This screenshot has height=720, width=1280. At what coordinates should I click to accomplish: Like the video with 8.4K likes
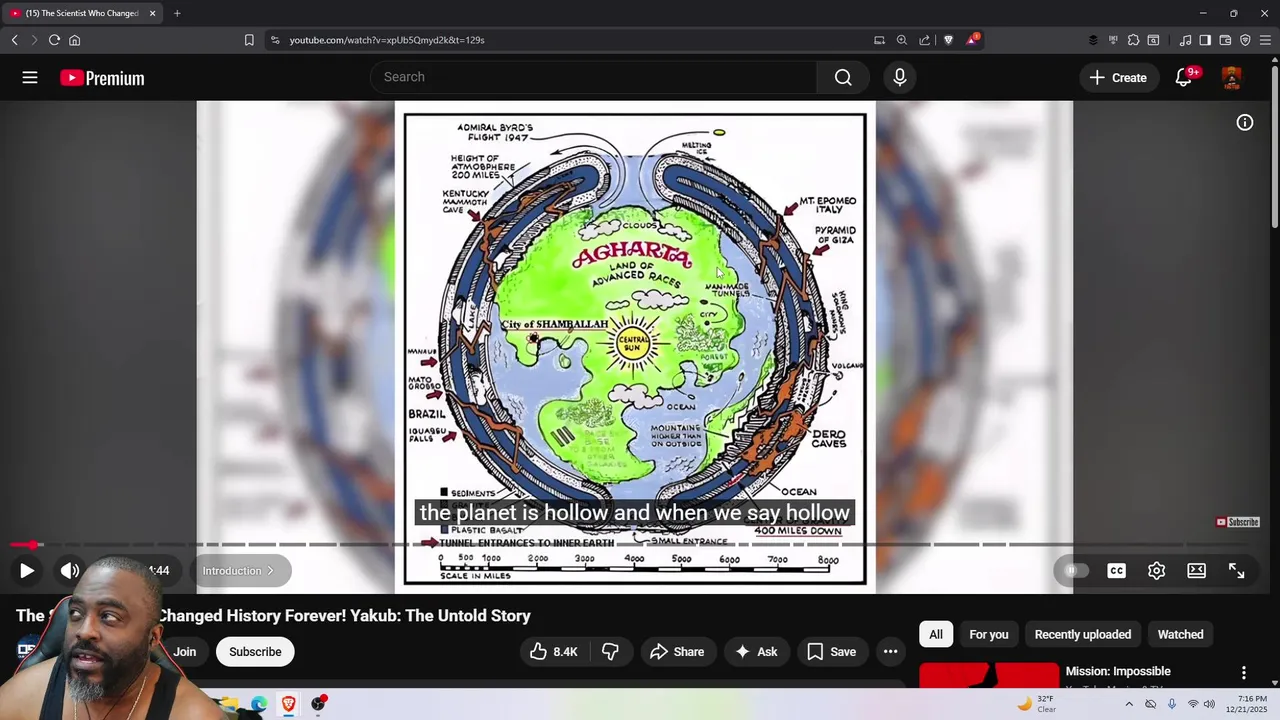click(554, 652)
